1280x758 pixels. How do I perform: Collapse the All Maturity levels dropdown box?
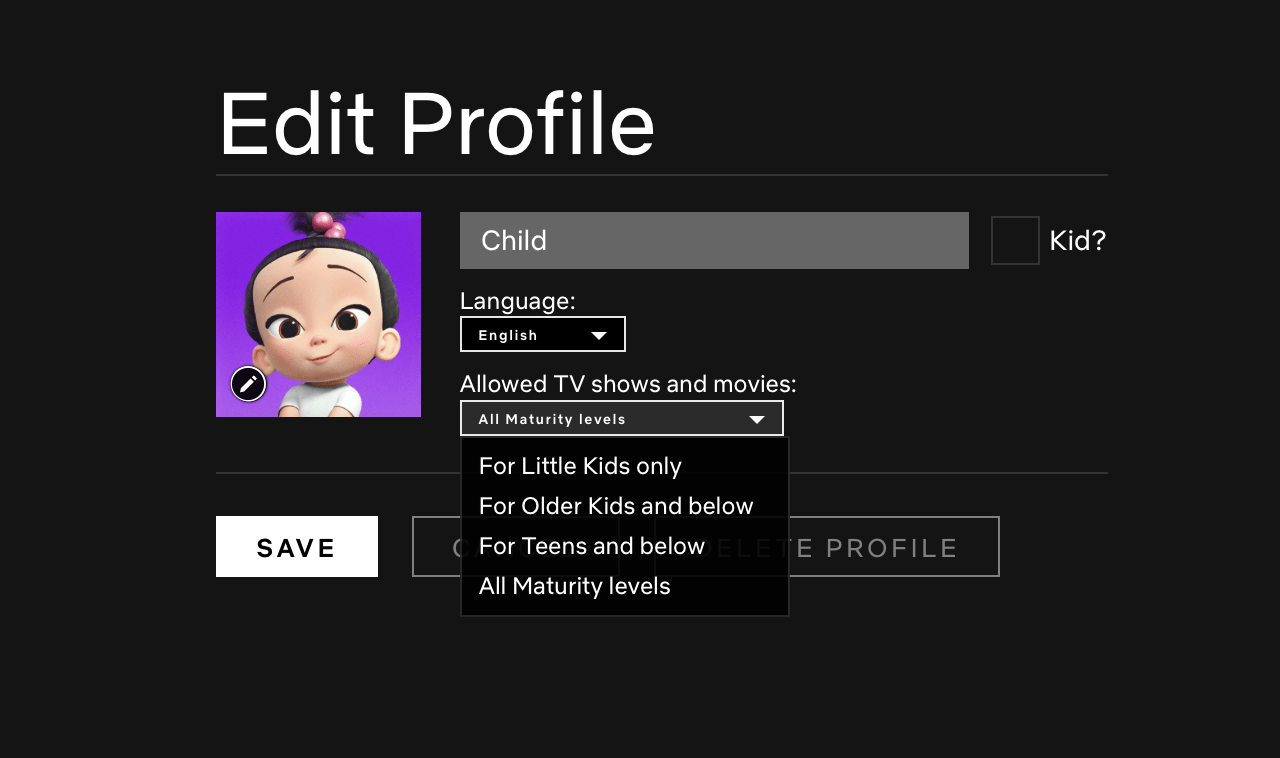pos(620,419)
